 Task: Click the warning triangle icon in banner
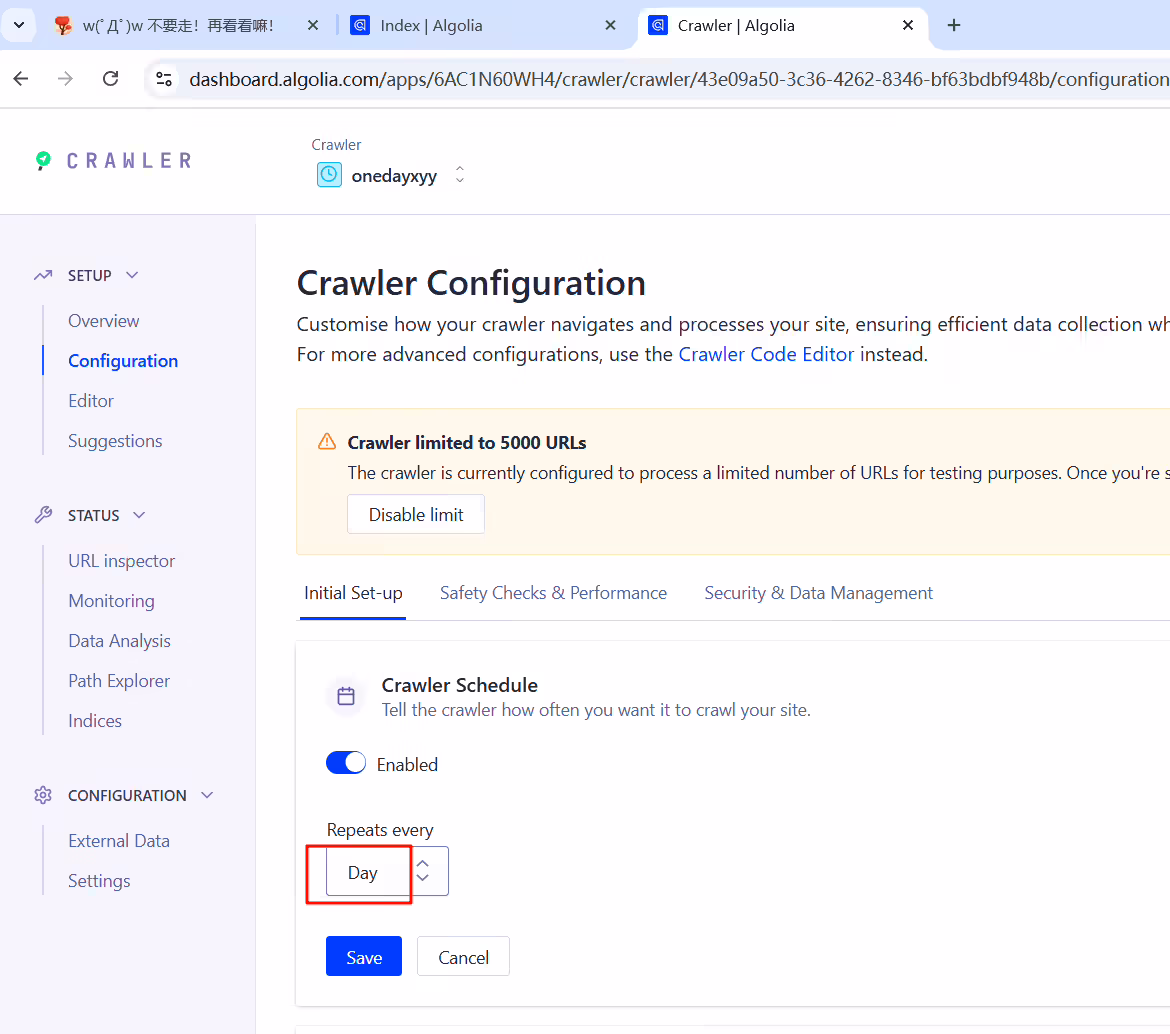(327, 442)
